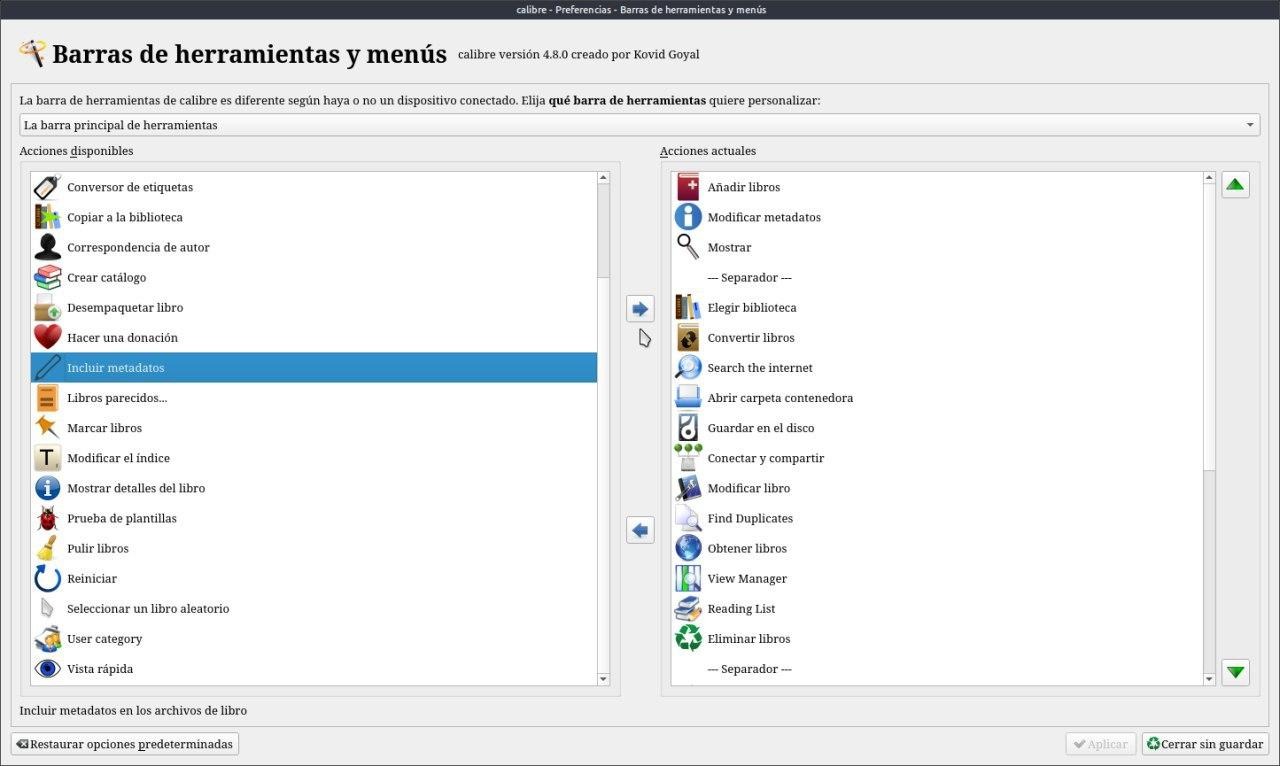Select Find Duplicates in current actions
Screen dimensions: 1280x766
pos(937,518)
